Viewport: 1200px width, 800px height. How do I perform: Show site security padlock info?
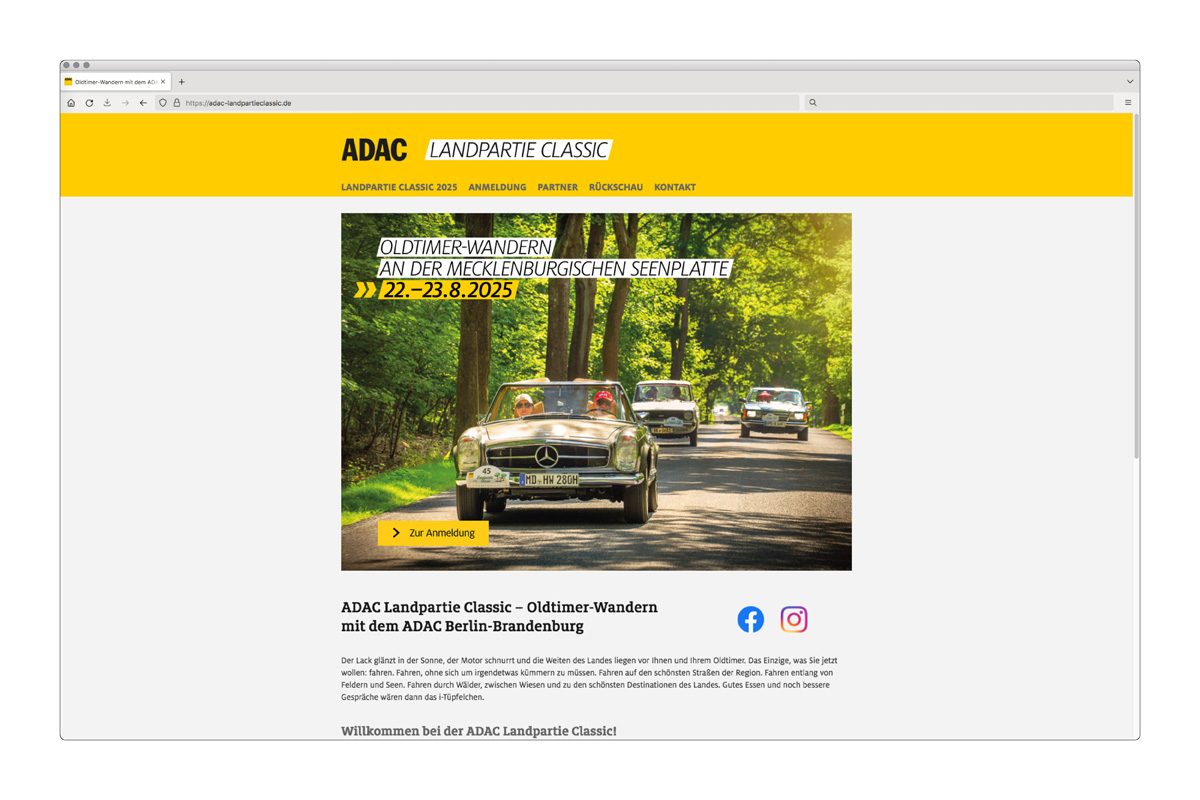point(177,103)
